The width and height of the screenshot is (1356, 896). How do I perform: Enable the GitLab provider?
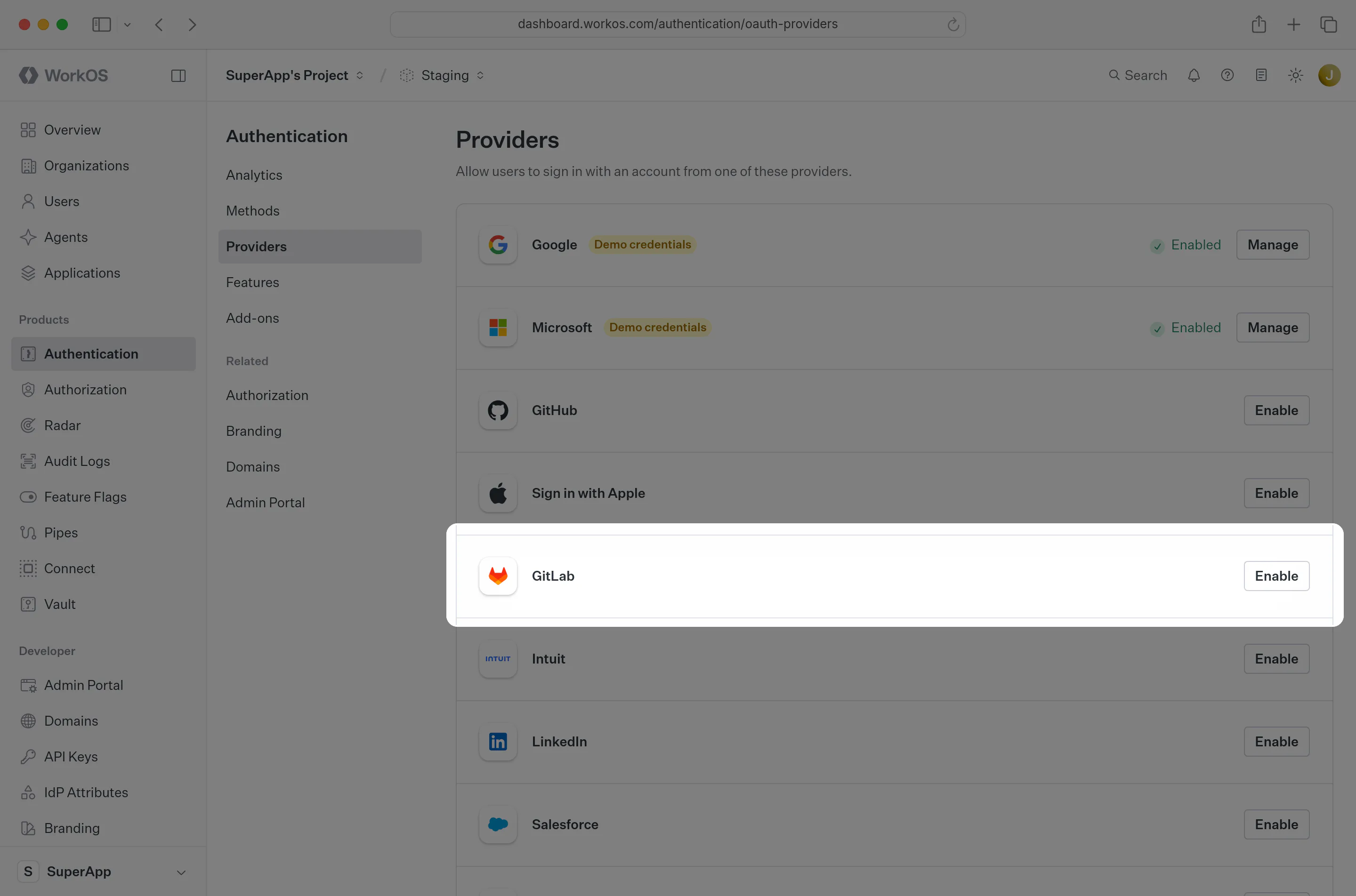tap(1276, 576)
